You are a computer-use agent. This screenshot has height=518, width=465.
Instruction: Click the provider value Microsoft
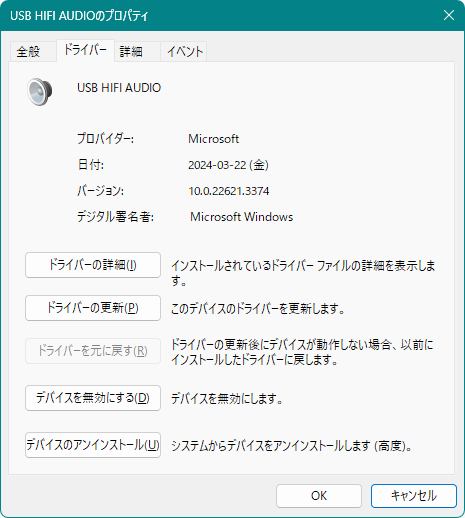[x=213, y=139]
